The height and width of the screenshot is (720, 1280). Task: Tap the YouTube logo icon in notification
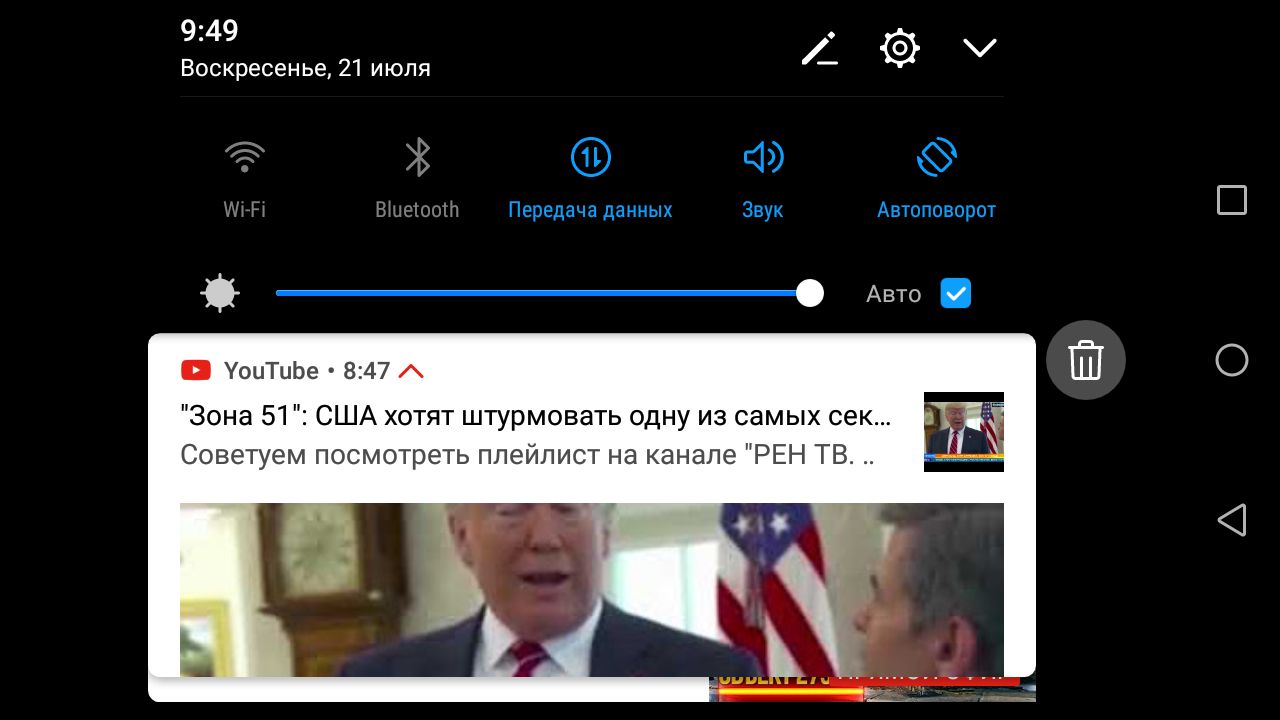pyautogui.click(x=195, y=371)
